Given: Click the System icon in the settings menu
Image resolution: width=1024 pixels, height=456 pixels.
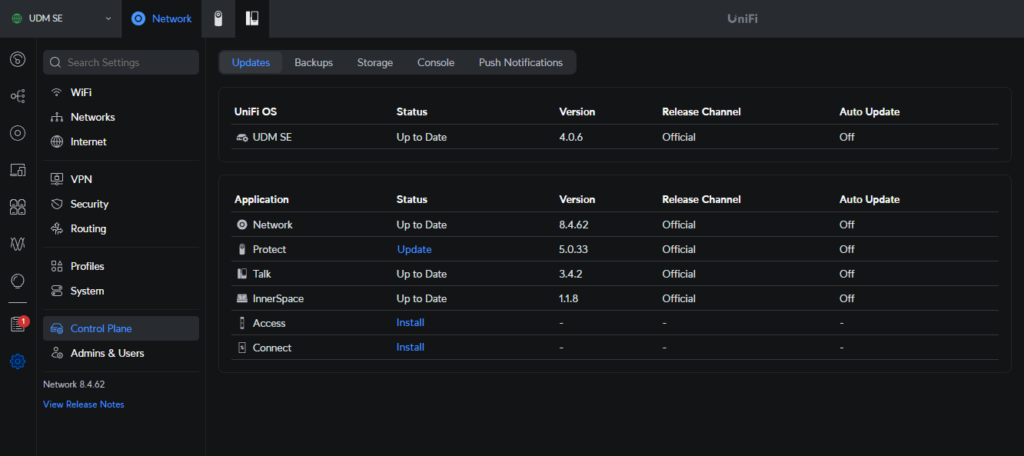Looking at the screenshot, I should (x=57, y=291).
